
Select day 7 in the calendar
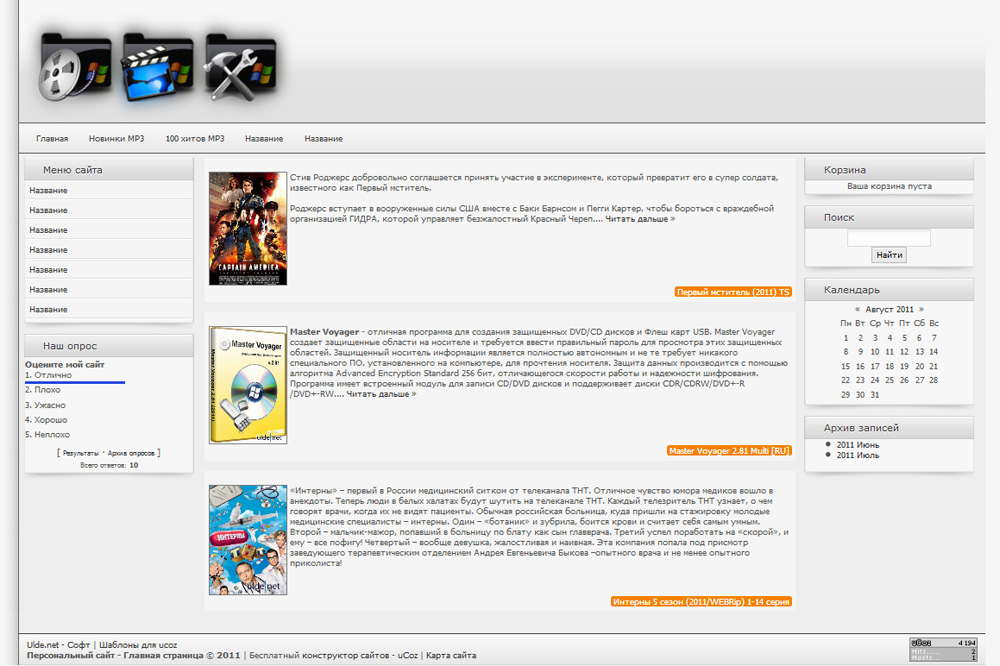click(934, 338)
